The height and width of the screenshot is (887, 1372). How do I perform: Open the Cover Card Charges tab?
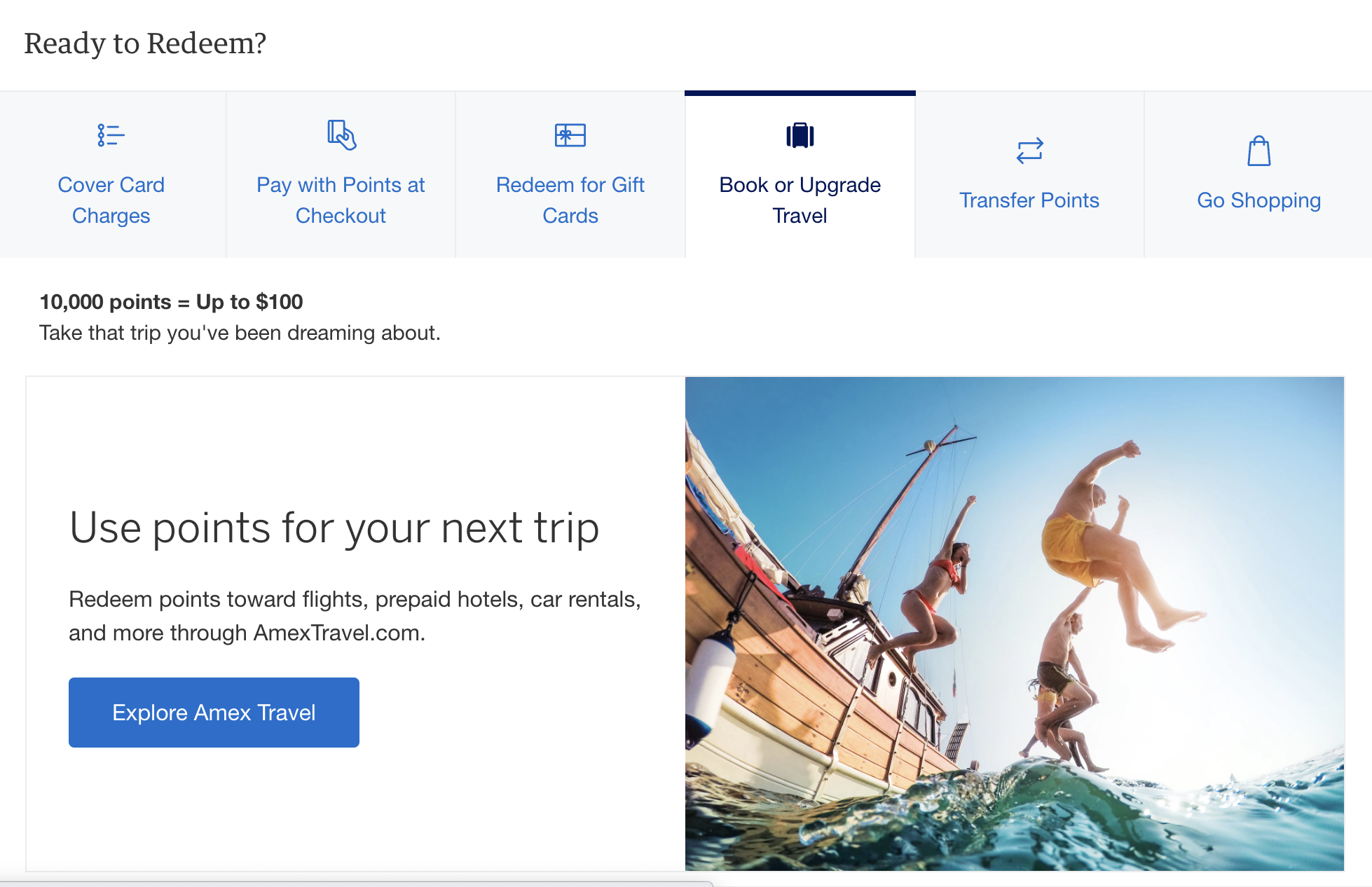tap(112, 174)
